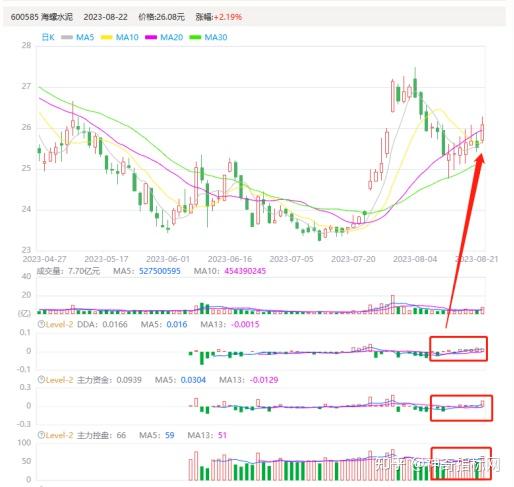Toggle the purple MA20 legend entry
The image size is (514, 487).
click(x=164, y=37)
